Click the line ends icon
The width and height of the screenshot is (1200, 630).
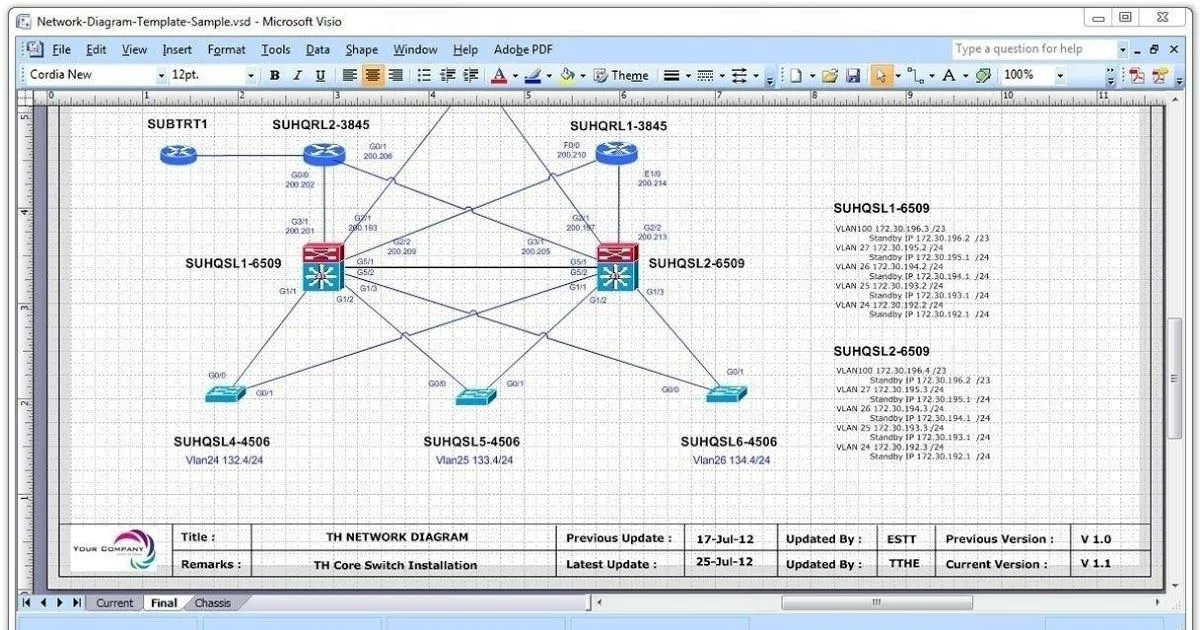click(738, 75)
